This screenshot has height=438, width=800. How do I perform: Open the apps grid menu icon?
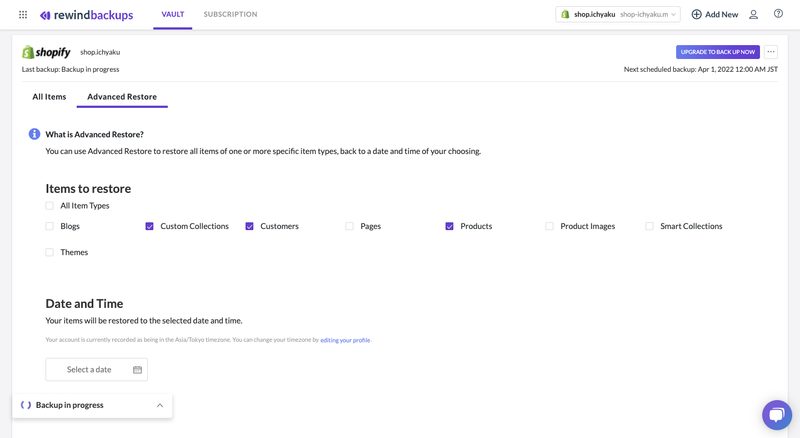[x=23, y=15]
